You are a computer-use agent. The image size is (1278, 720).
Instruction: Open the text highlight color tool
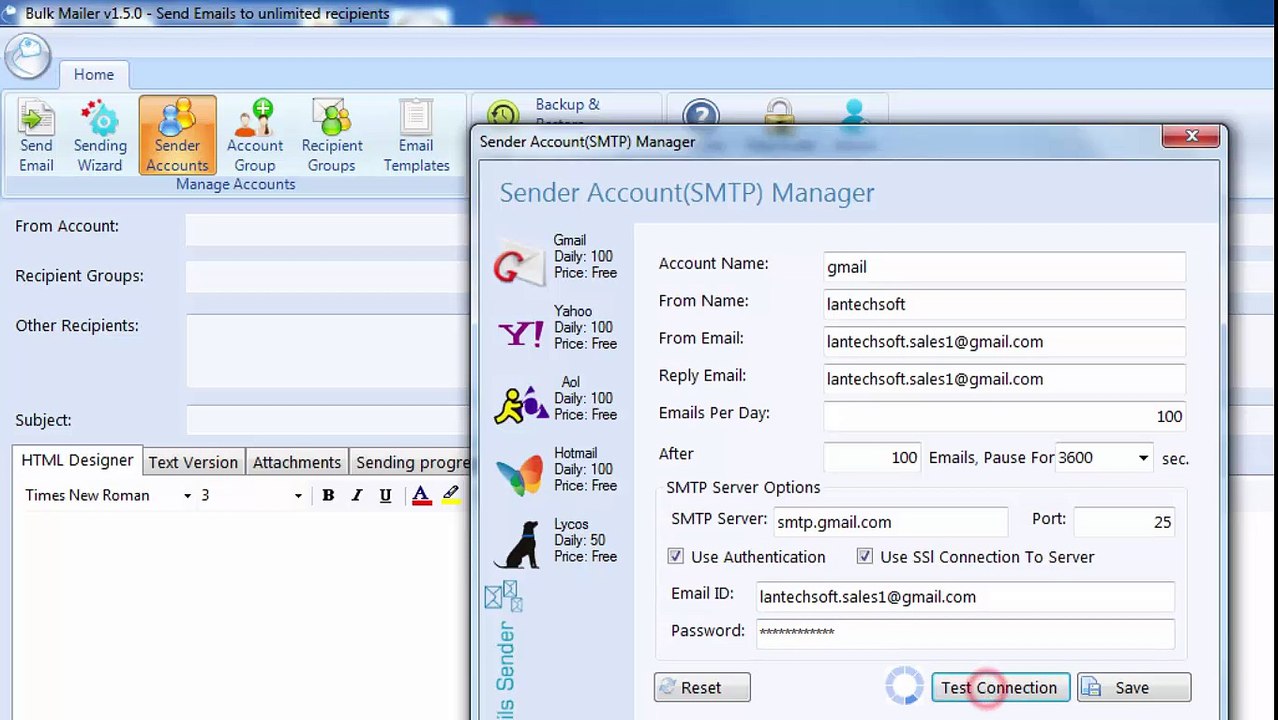(451, 495)
